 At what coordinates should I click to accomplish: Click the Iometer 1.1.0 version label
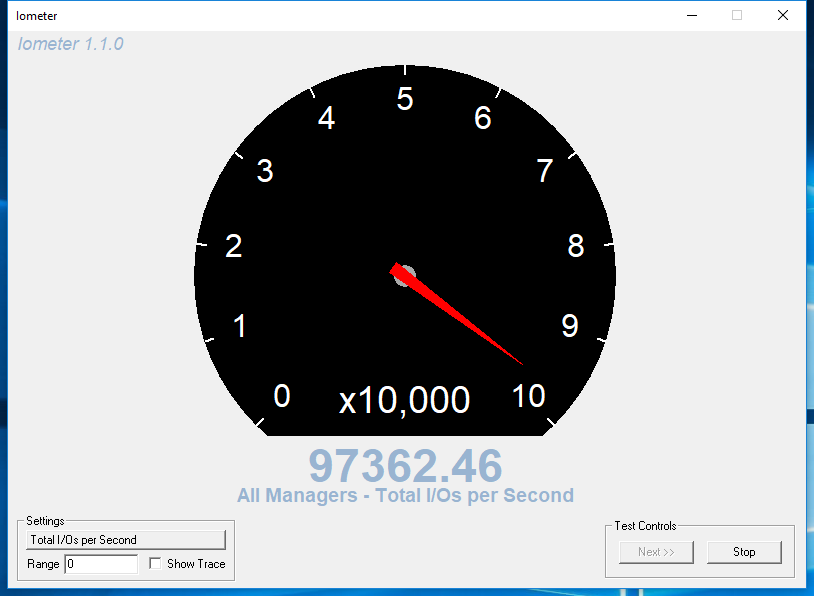(71, 44)
